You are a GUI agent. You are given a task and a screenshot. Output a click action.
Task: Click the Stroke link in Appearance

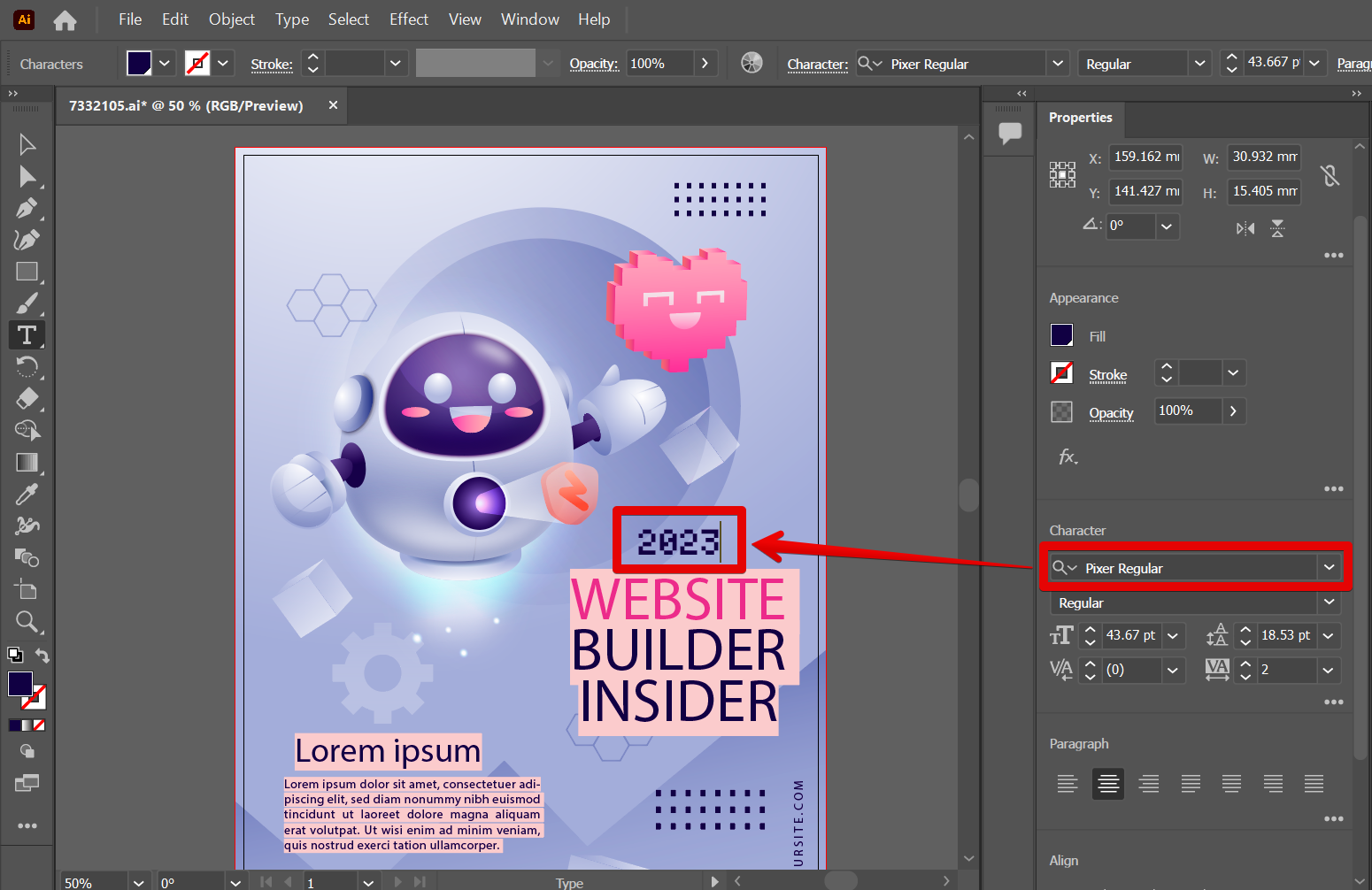(1107, 375)
